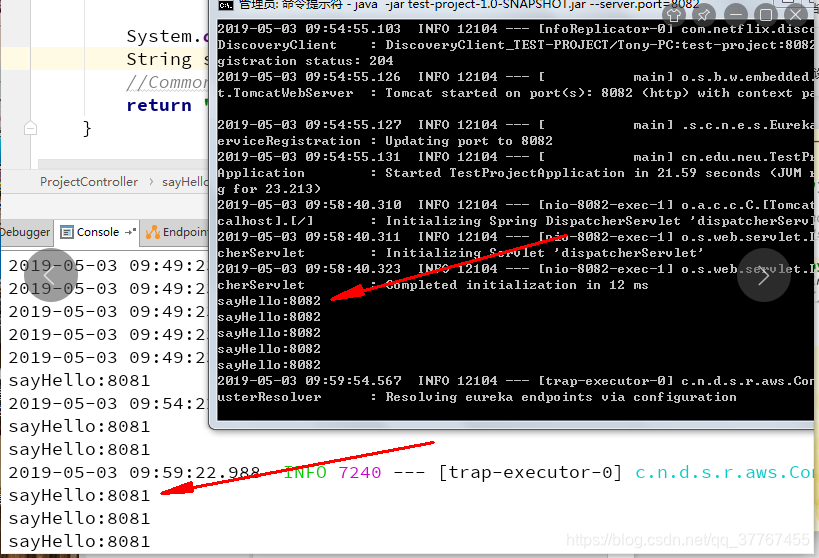Click 'sayHello:8082' directly under 'Completed initialization' line

click(x=269, y=301)
